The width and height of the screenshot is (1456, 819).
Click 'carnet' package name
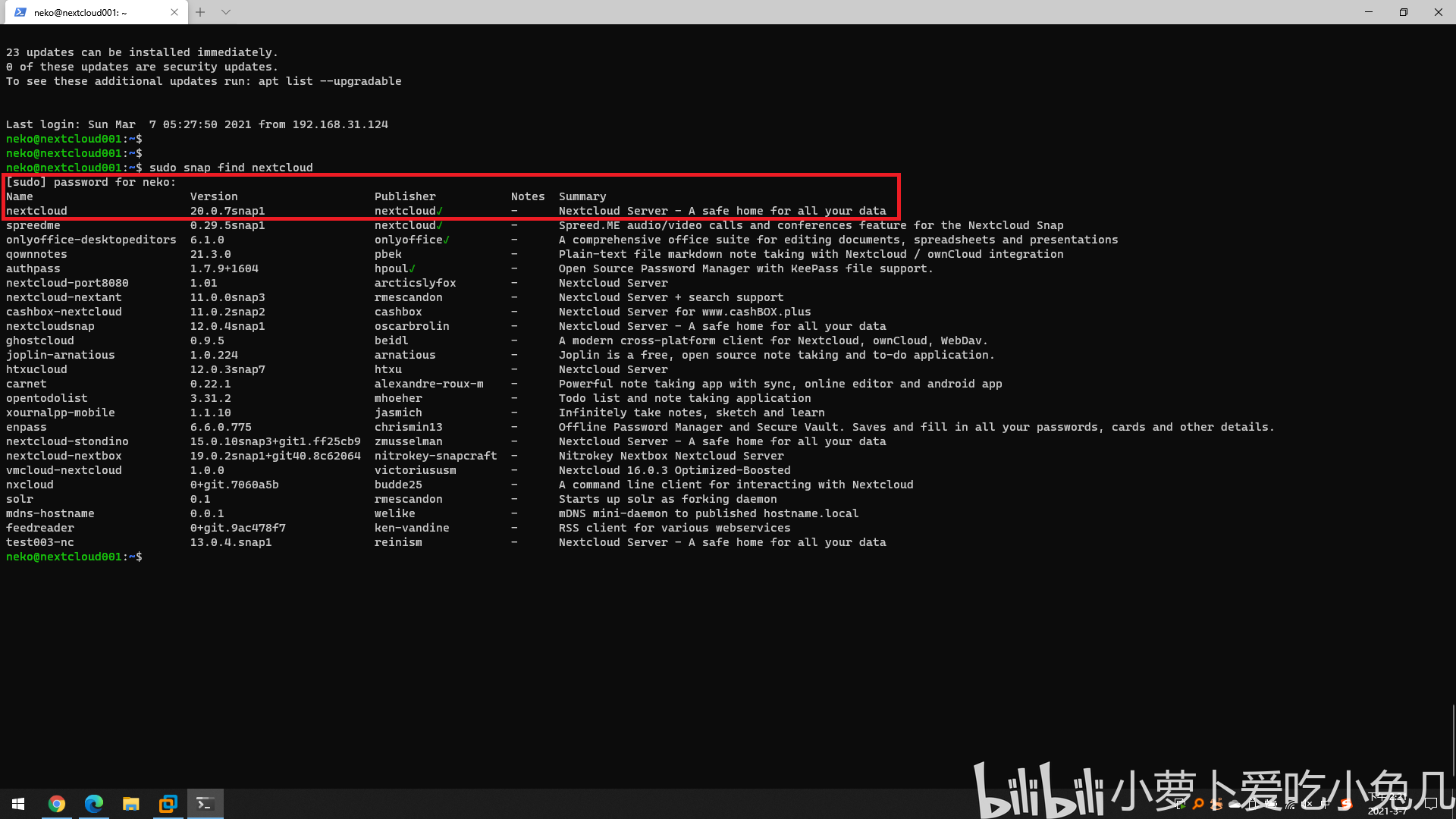[x=27, y=384]
